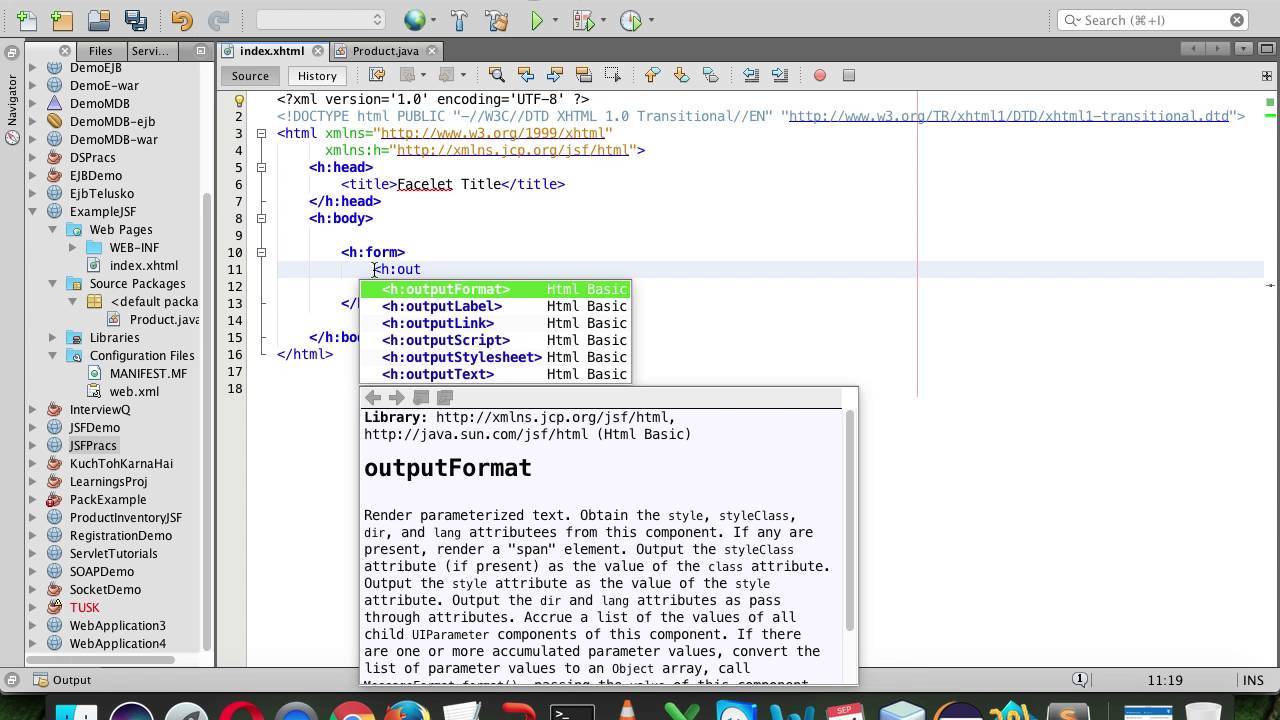1280x720 pixels.
Task: Click forward arrow in documentation popup
Action: (x=396, y=397)
